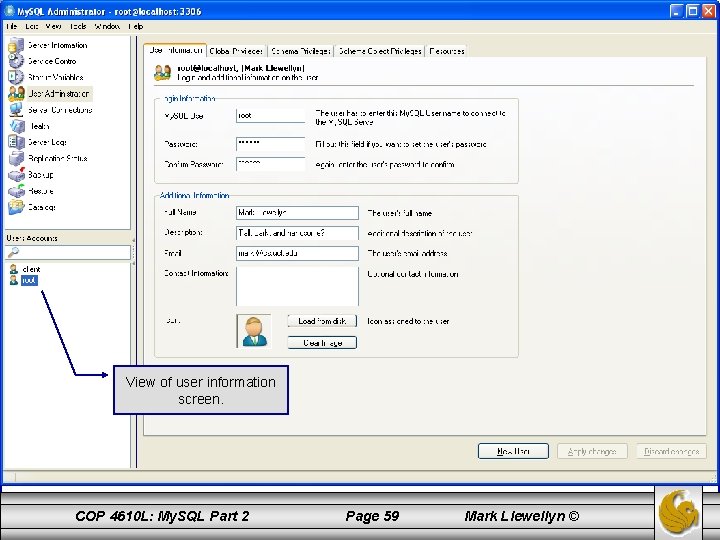Viewport: 720px width, 540px height.
Task: Click the Backup drive icon
Action: (x=17, y=174)
